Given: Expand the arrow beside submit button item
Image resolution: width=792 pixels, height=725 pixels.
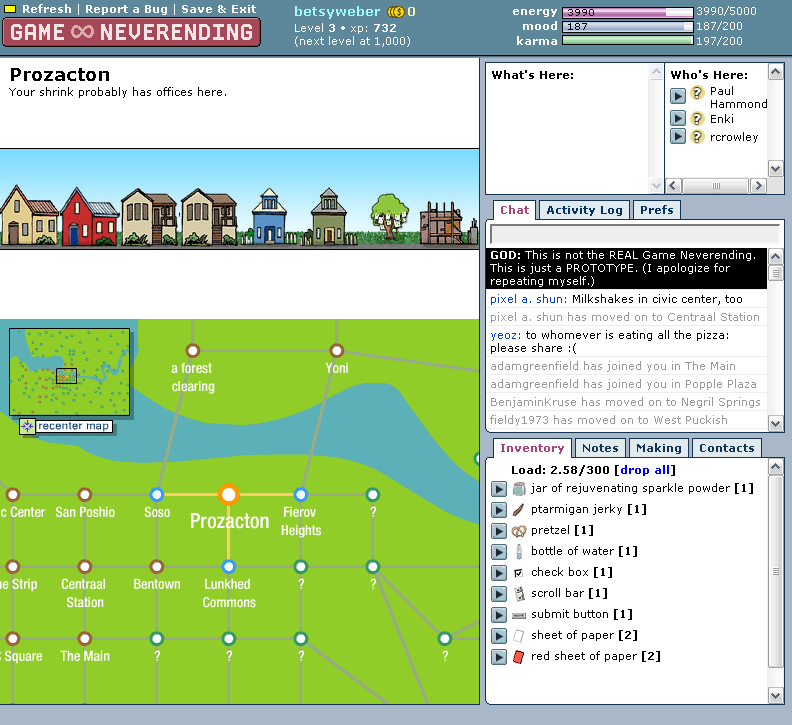Looking at the screenshot, I should pos(499,615).
